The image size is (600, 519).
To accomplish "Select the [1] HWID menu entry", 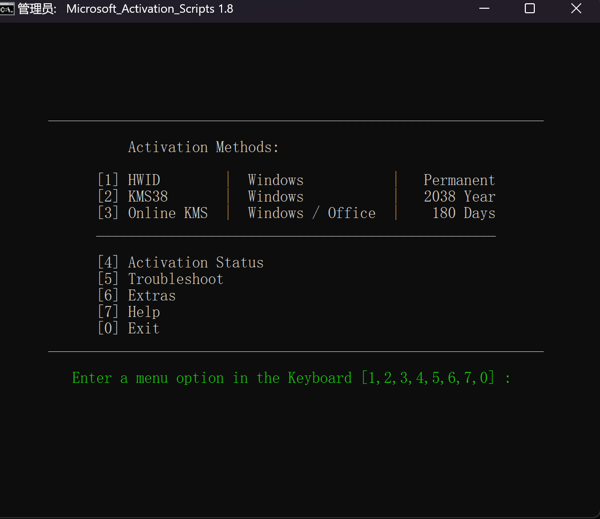I will [x=128, y=180].
